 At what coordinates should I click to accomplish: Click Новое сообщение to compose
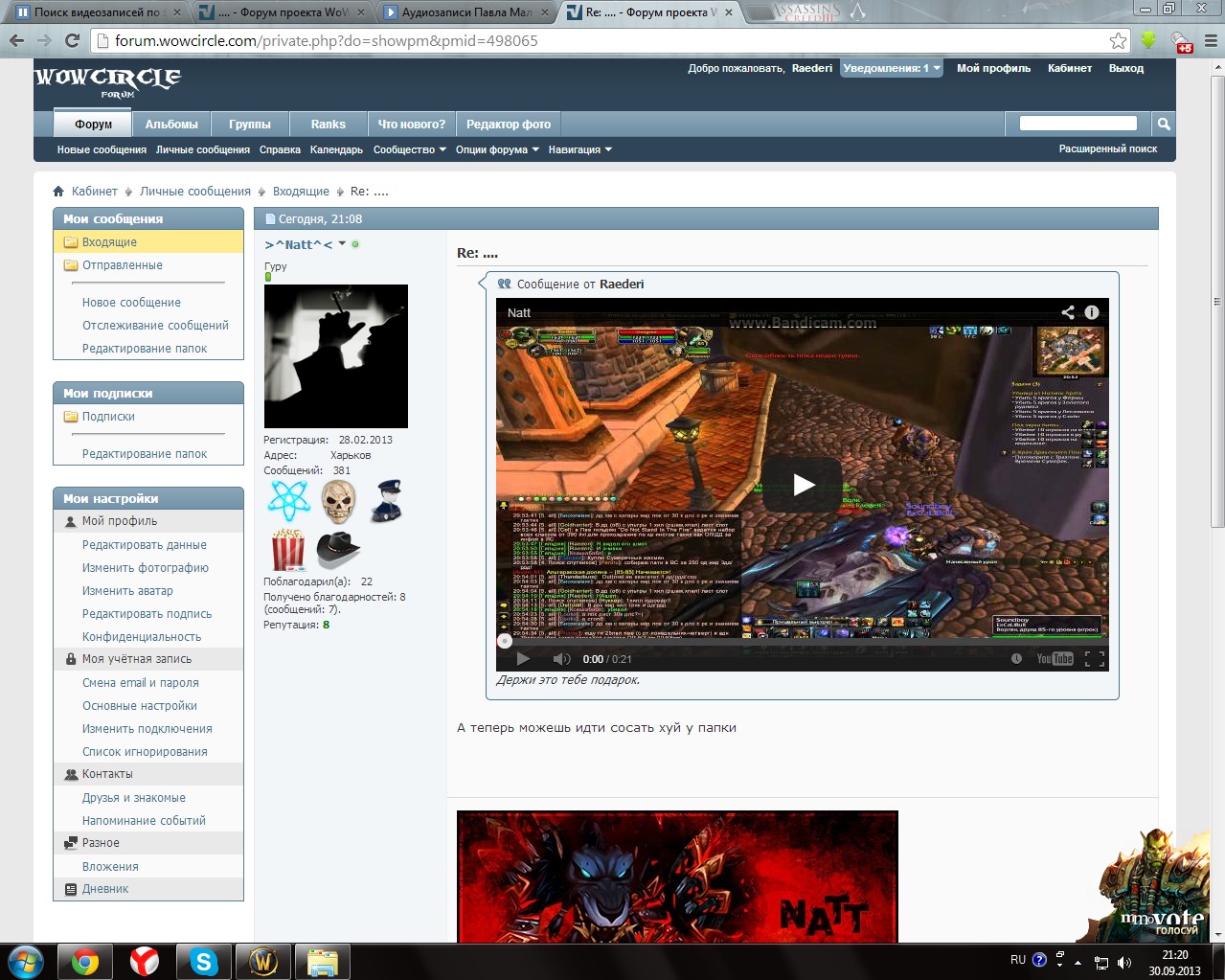coord(131,303)
